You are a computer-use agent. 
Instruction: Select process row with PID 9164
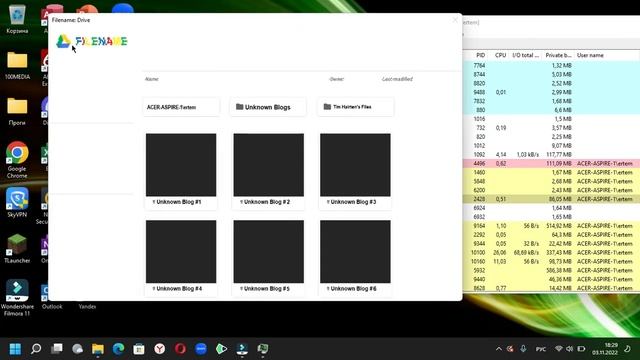coord(551,226)
